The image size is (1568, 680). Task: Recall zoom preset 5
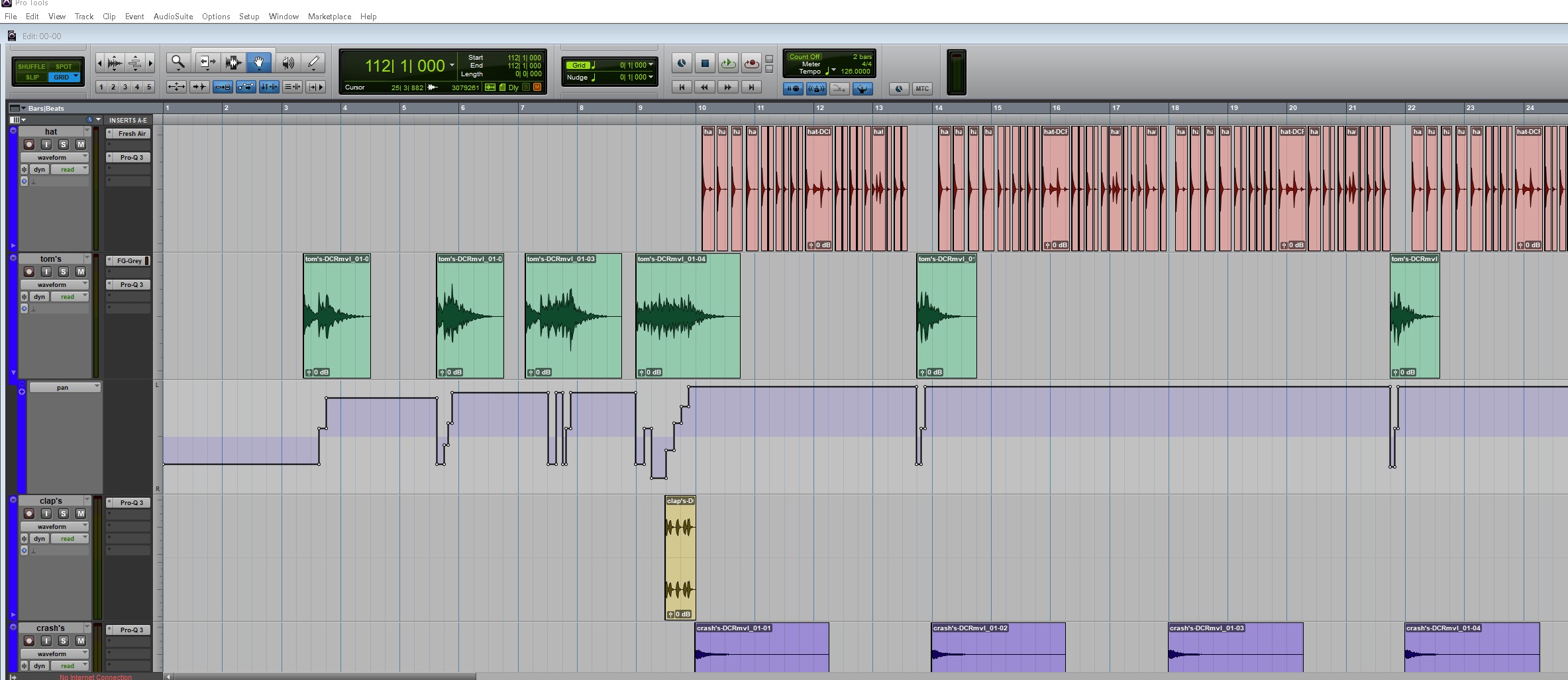point(149,87)
